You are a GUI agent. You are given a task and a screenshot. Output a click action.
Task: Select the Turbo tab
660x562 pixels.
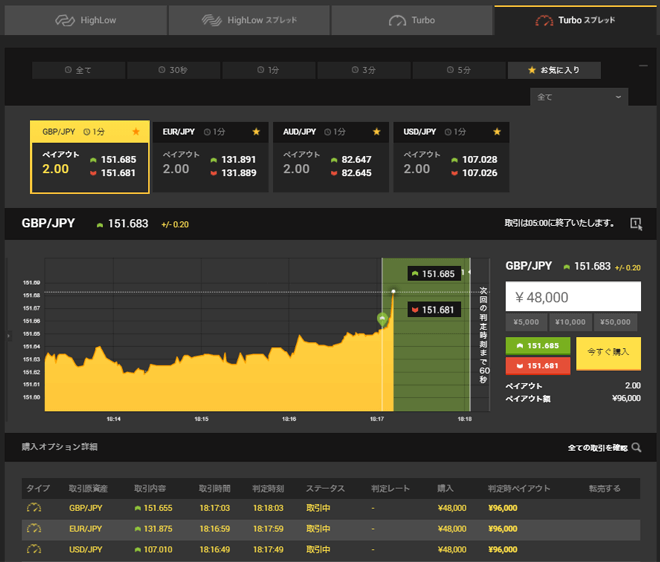(412, 20)
